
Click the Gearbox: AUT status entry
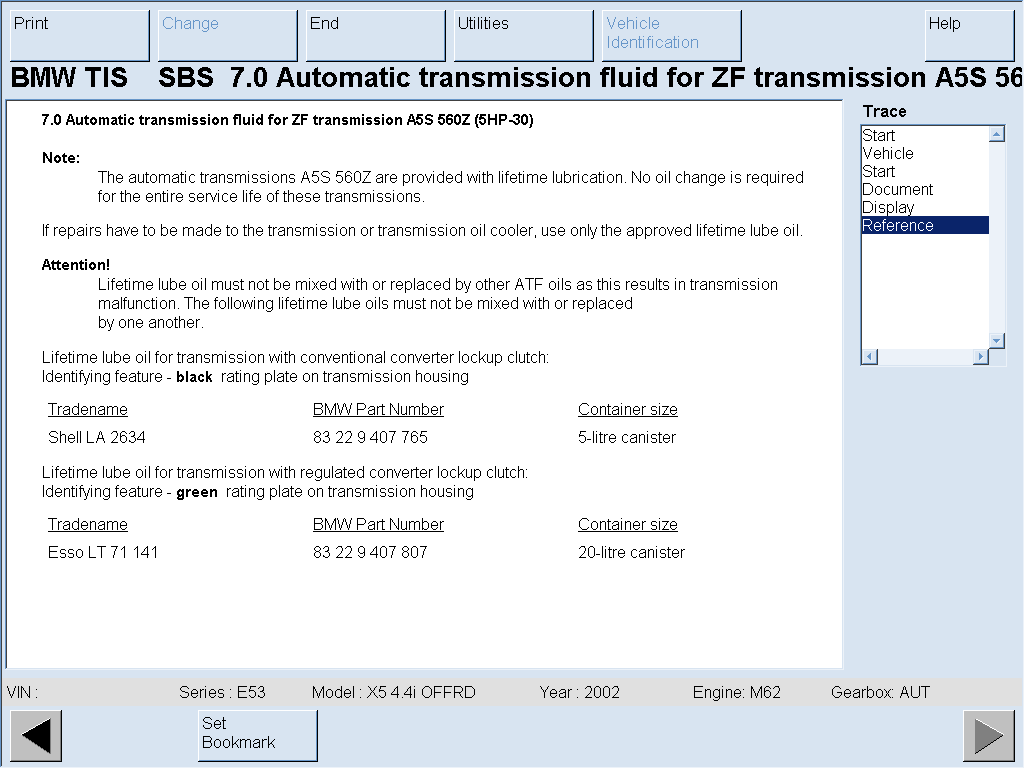pyautogui.click(x=880, y=692)
